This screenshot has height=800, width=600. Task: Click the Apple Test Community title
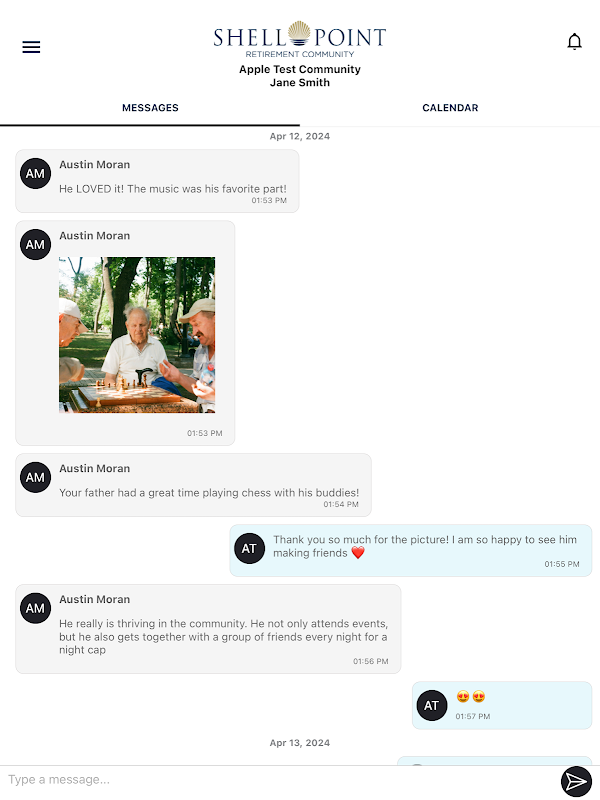tap(300, 69)
